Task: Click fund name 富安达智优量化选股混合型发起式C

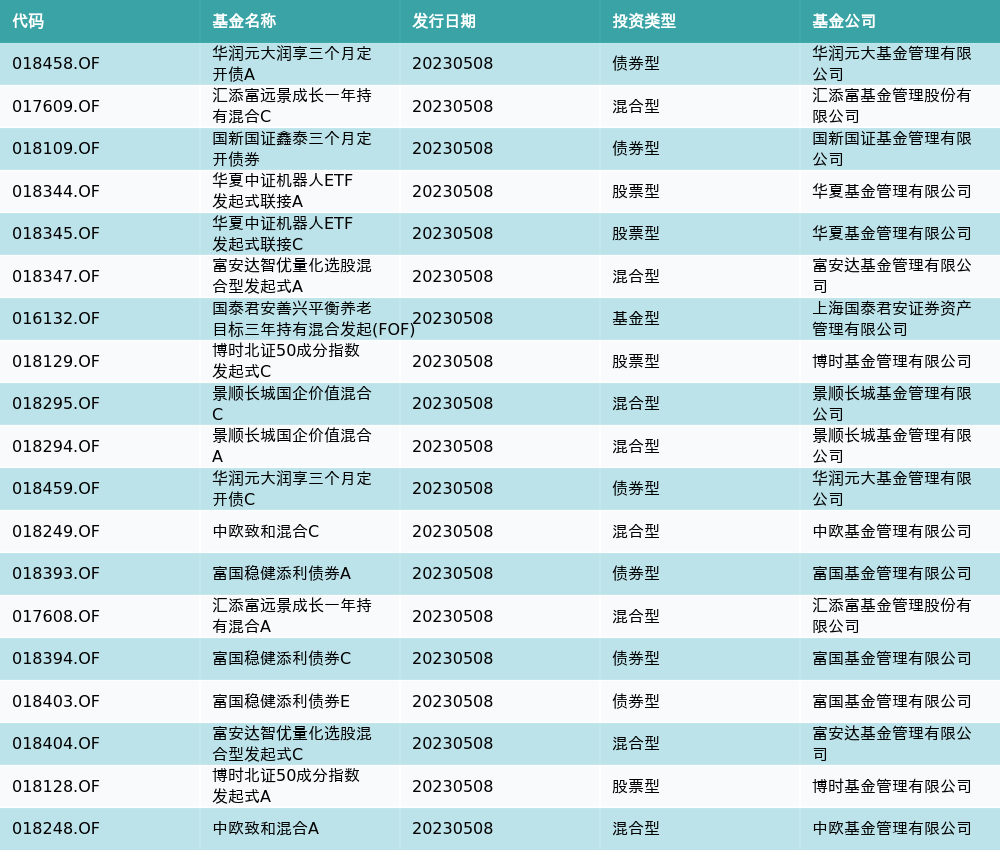Action: 292,744
